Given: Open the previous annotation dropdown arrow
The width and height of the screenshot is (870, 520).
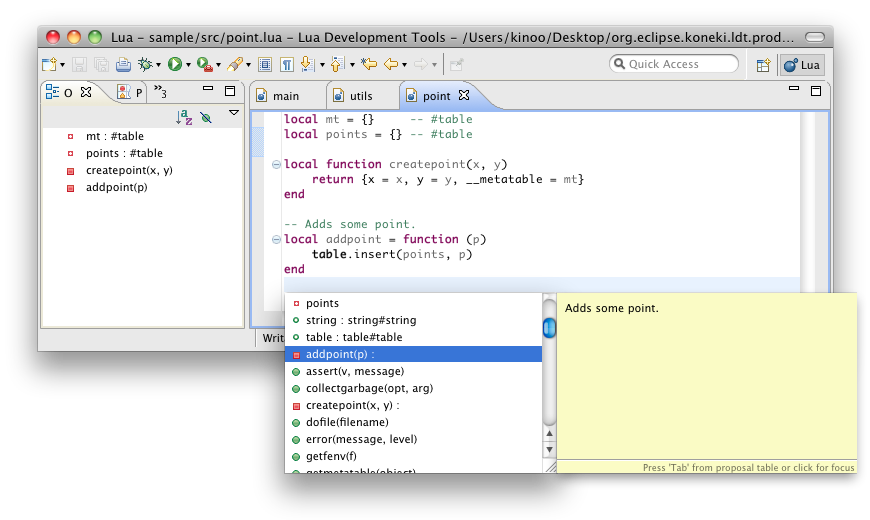Looking at the screenshot, I should tap(352, 65).
